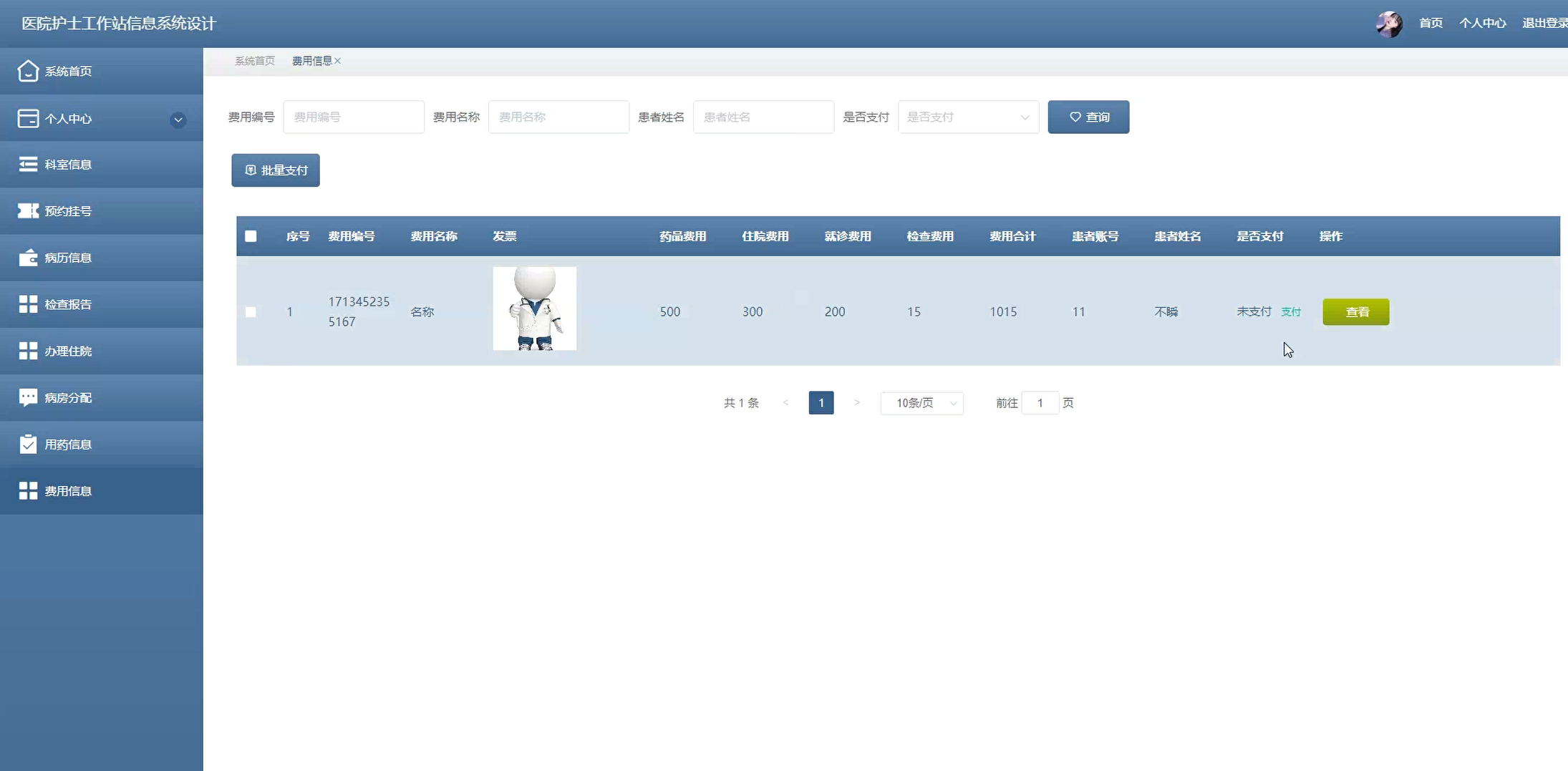The height and width of the screenshot is (771, 1568).
Task: Open the 10条/页 page size dropdown
Action: coord(921,403)
